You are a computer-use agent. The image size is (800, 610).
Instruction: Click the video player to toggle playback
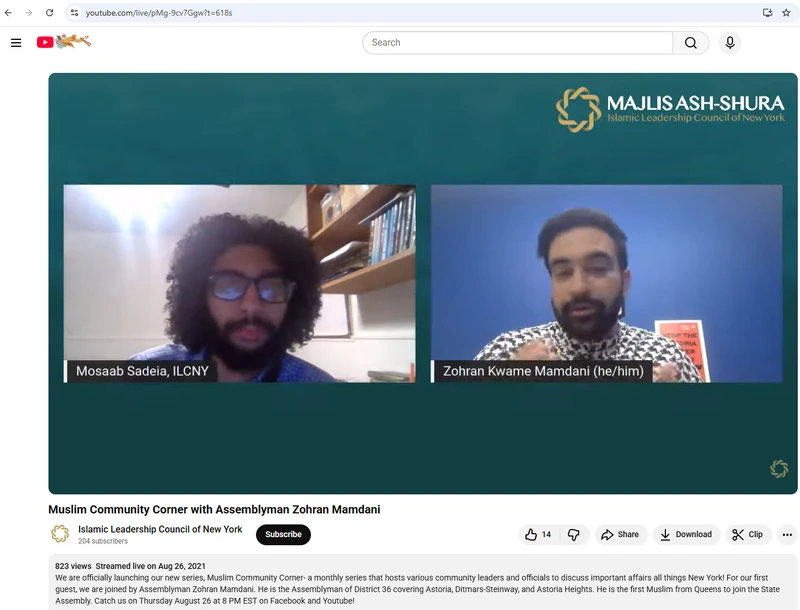click(x=423, y=284)
